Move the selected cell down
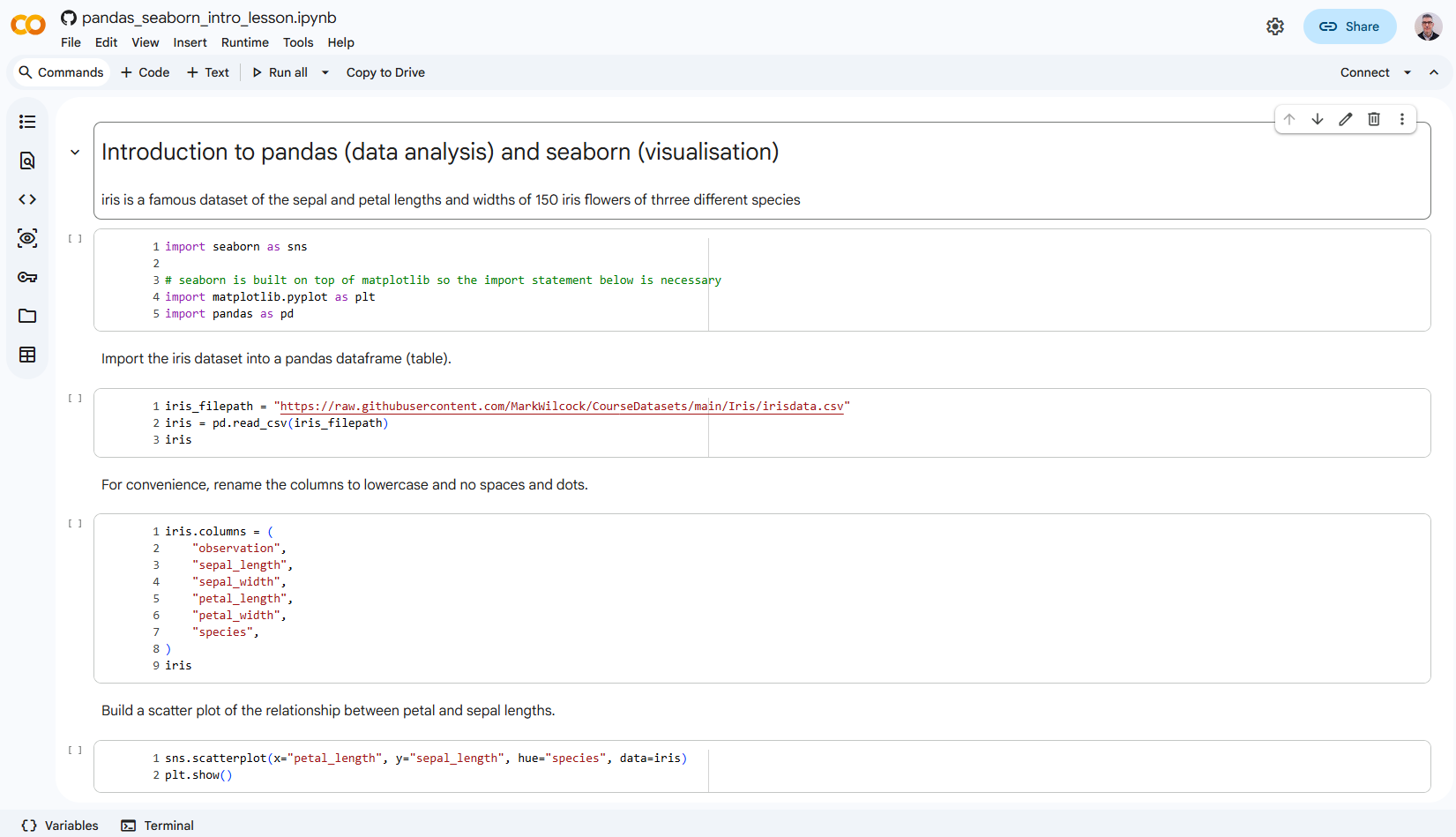 point(1317,118)
